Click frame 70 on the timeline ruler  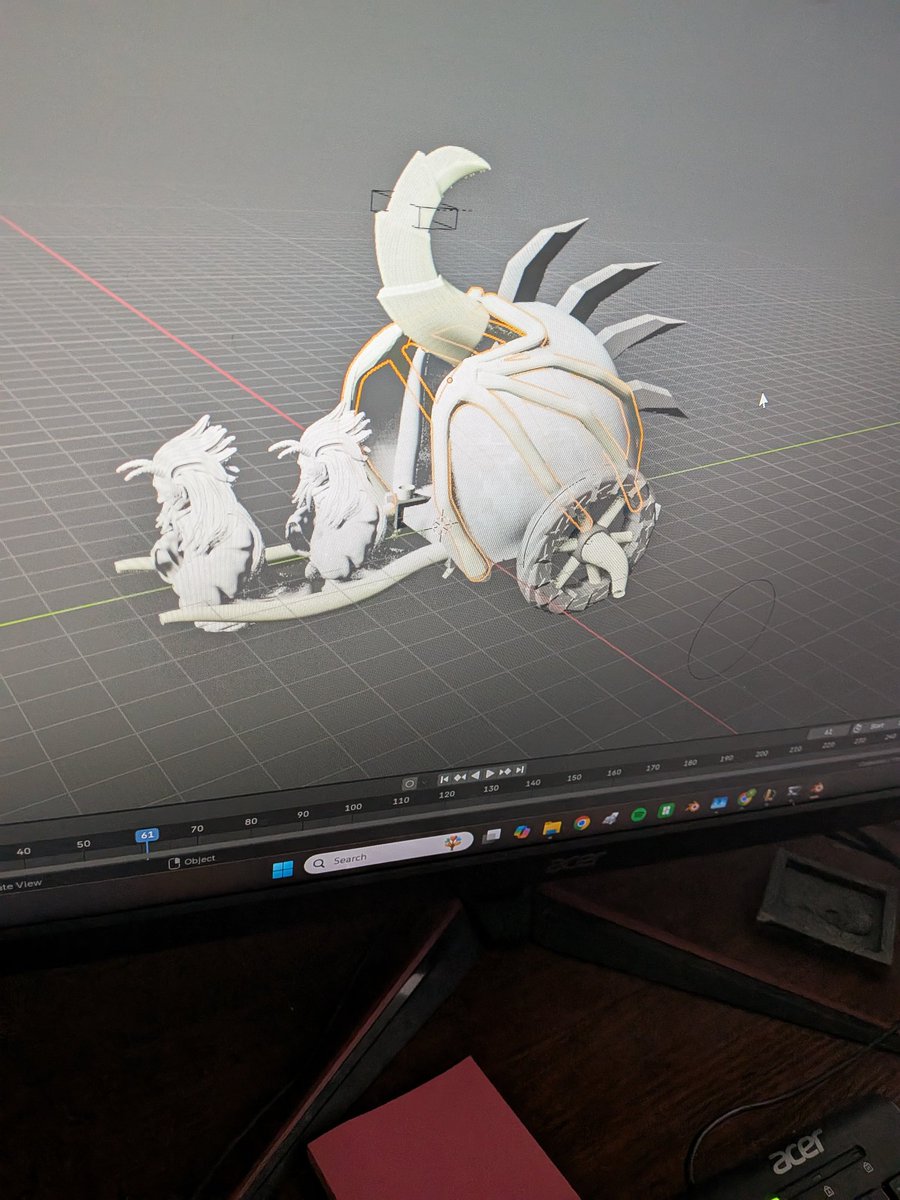pyautogui.click(x=197, y=829)
